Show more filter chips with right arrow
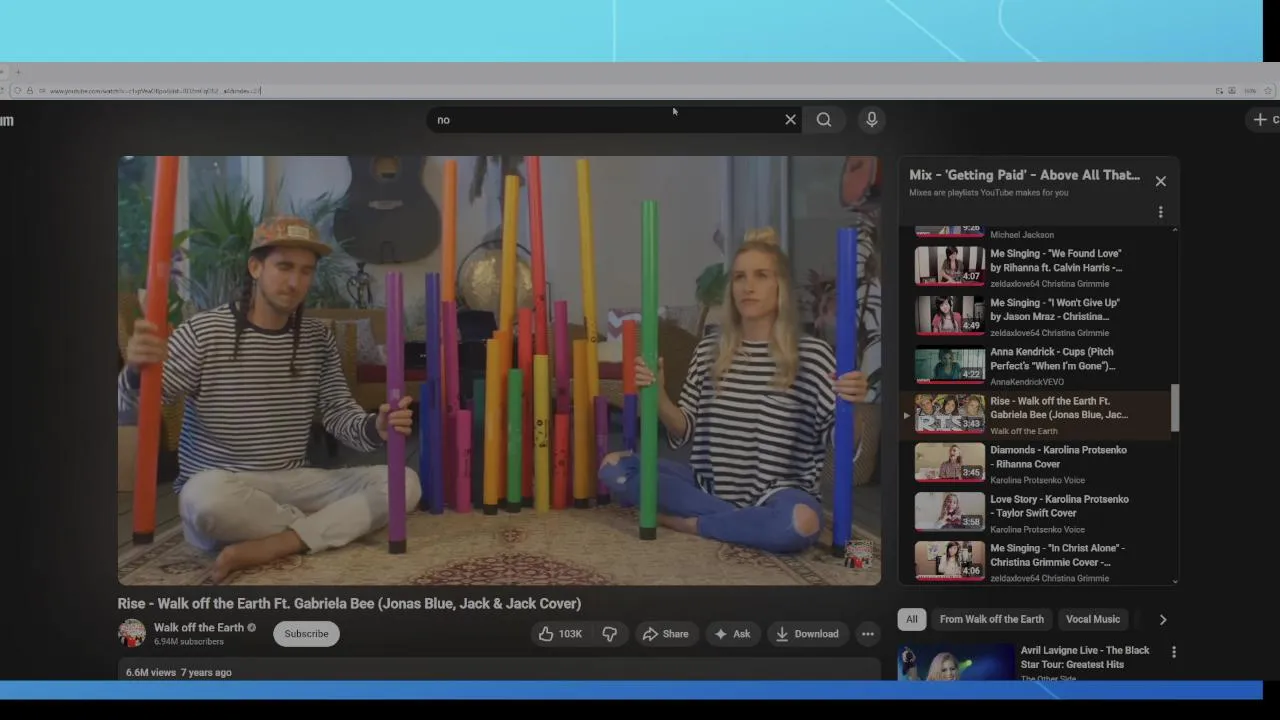 [1162, 620]
